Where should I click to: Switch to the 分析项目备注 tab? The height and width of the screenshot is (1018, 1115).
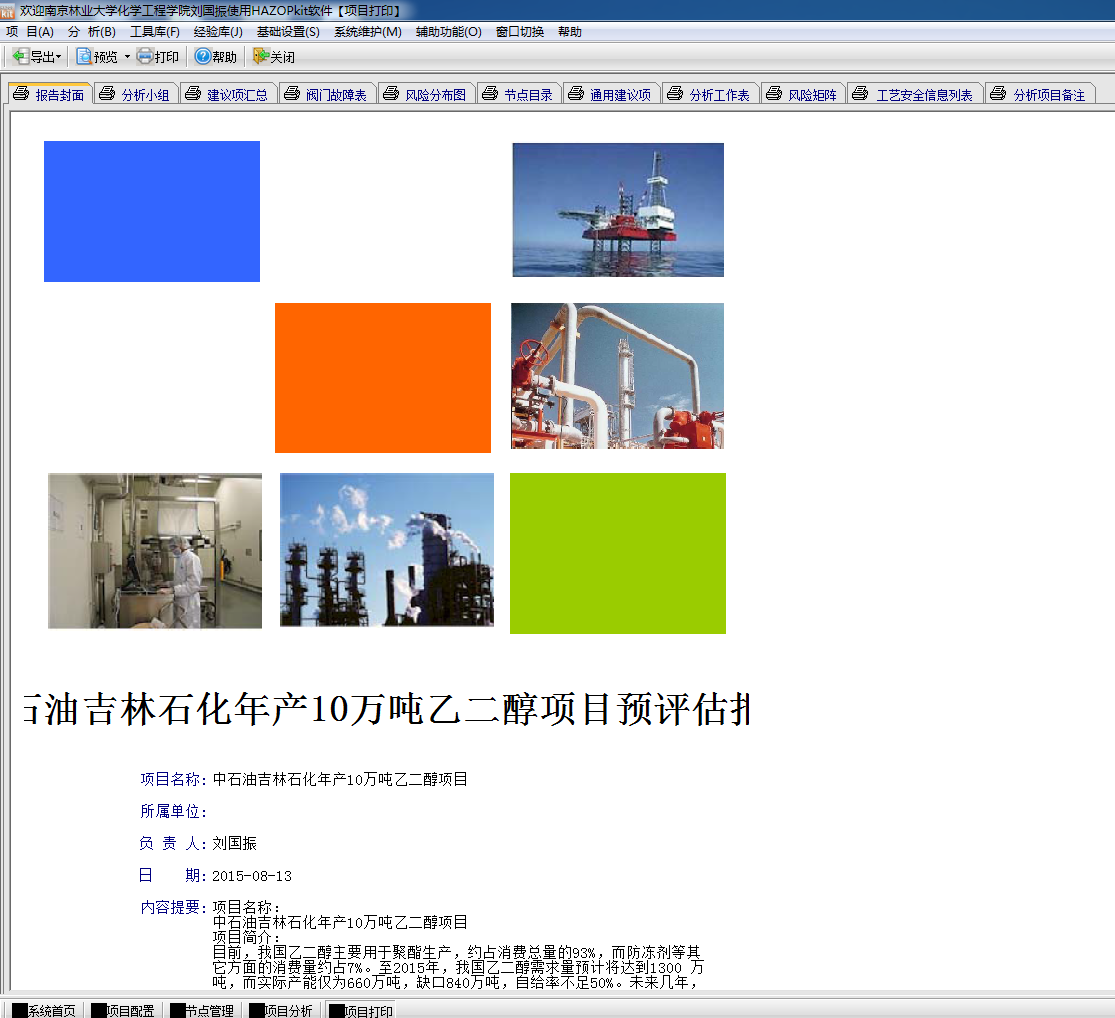1040,94
